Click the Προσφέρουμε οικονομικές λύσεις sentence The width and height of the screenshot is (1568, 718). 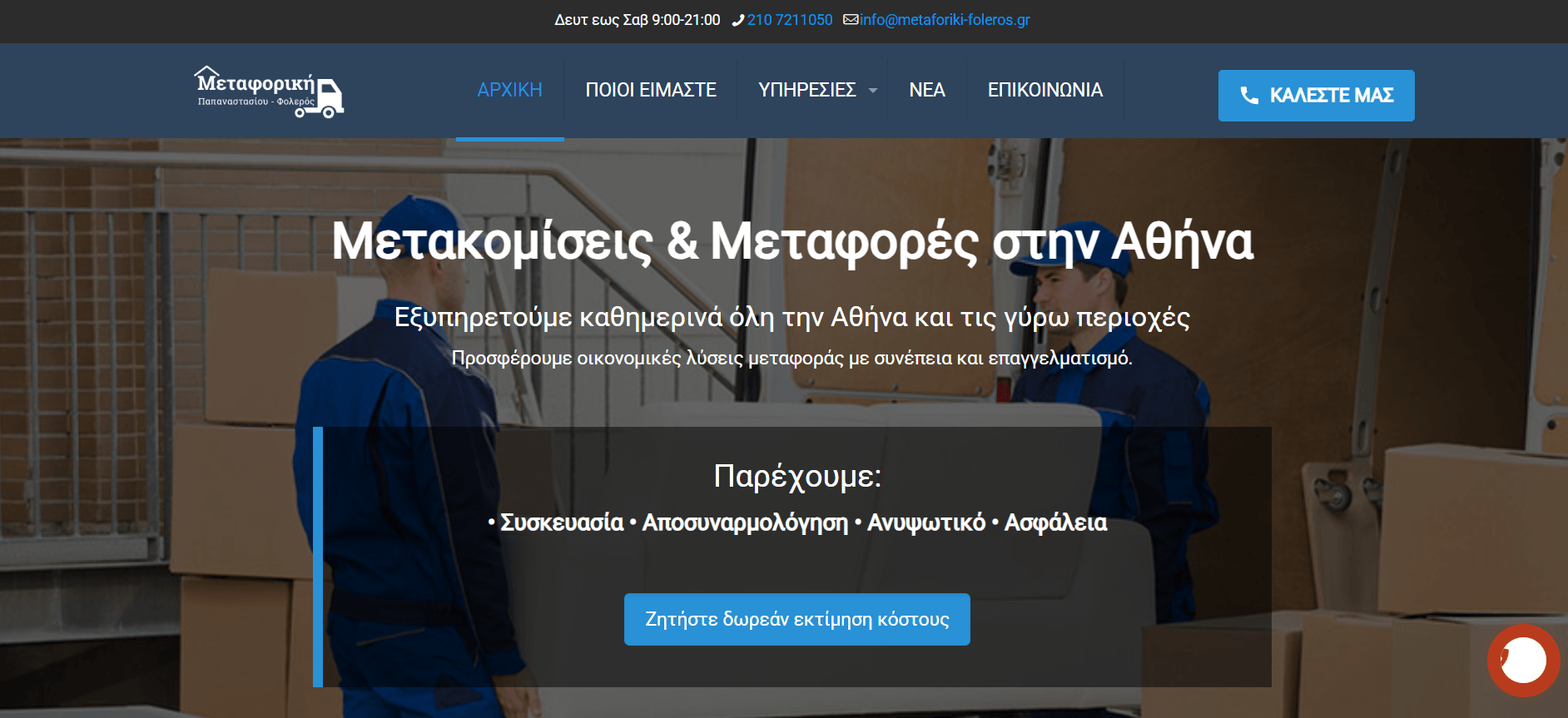tap(792, 359)
